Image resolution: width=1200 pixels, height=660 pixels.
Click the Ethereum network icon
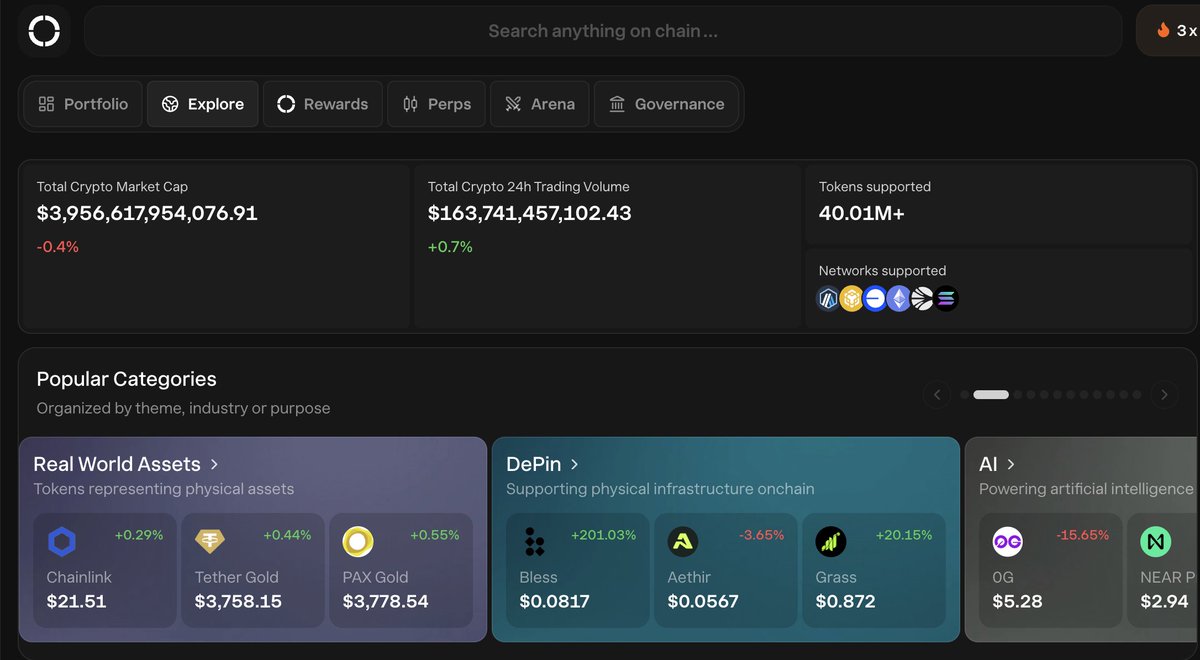pos(899,299)
